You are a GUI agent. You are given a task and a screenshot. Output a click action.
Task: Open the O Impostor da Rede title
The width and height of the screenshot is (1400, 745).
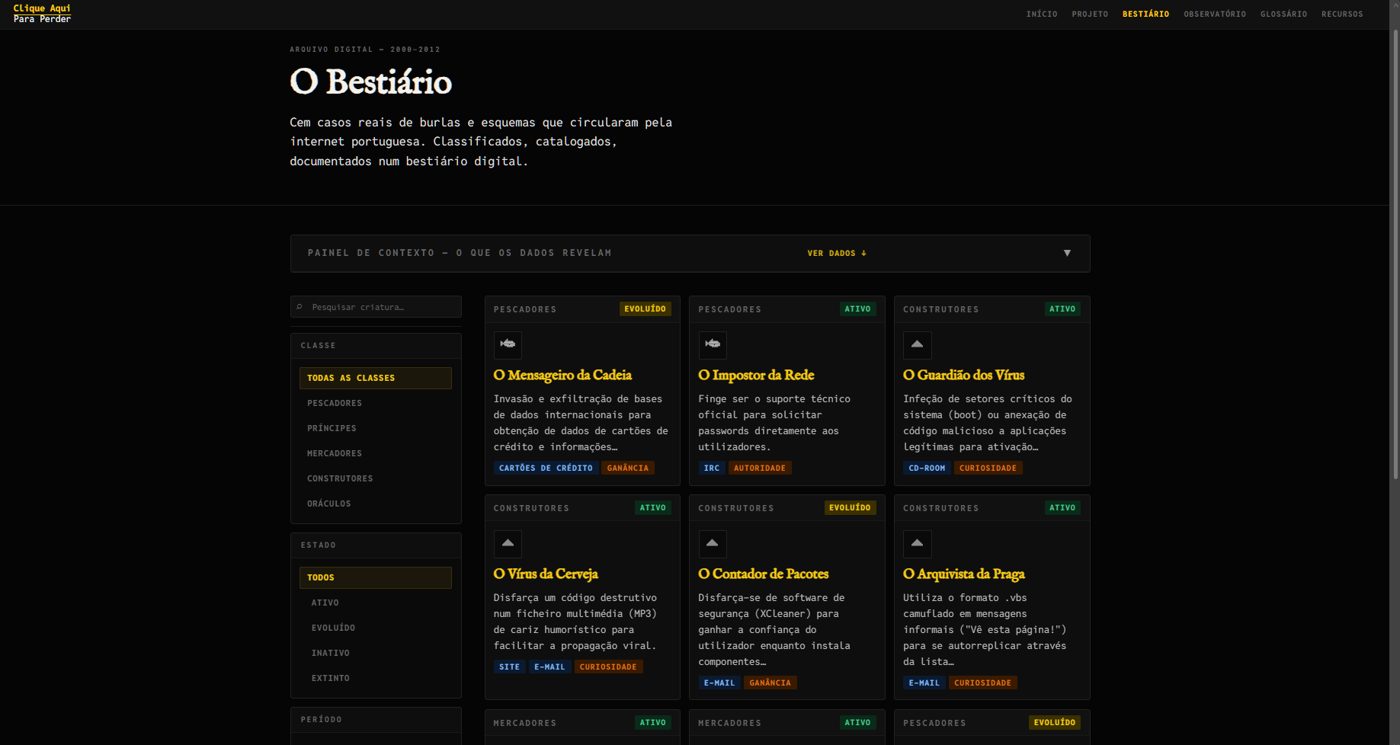click(x=757, y=375)
